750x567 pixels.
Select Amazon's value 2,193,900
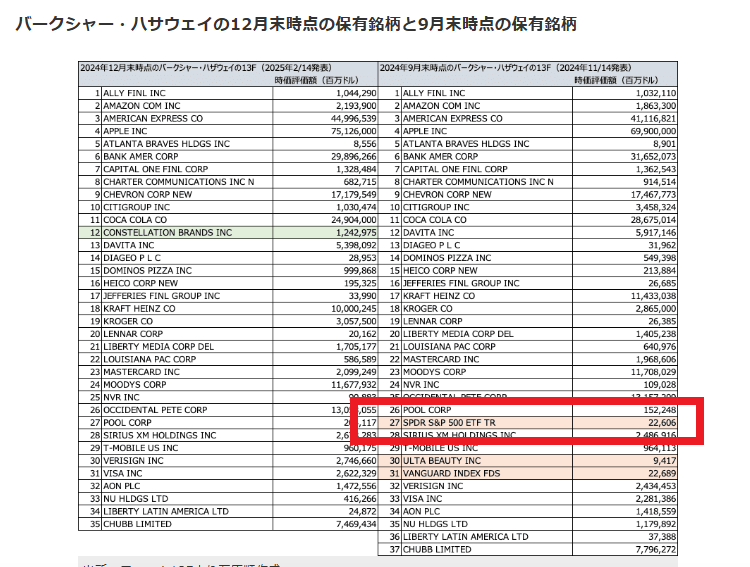tap(356, 106)
